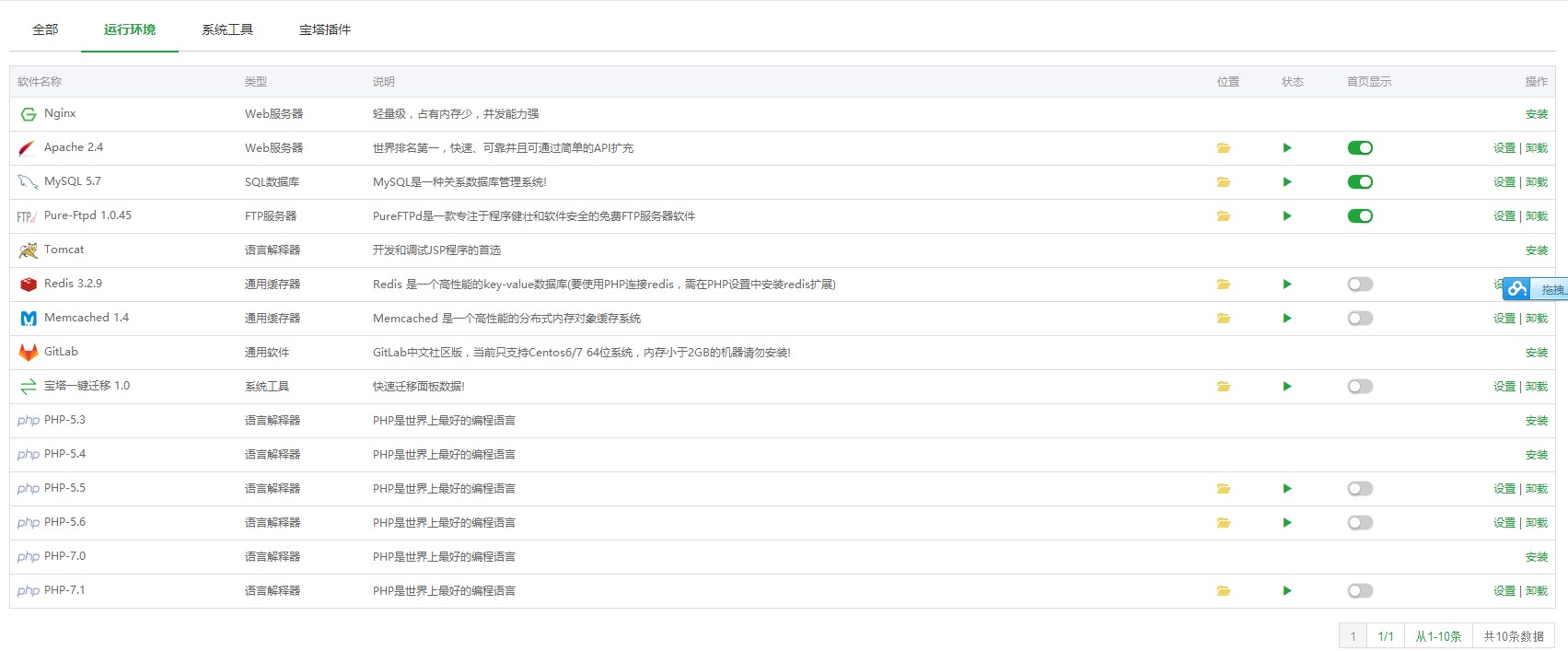Uninstall PHP-5.5 via 卸载 link
1568x651 pixels.
click(1537, 489)
